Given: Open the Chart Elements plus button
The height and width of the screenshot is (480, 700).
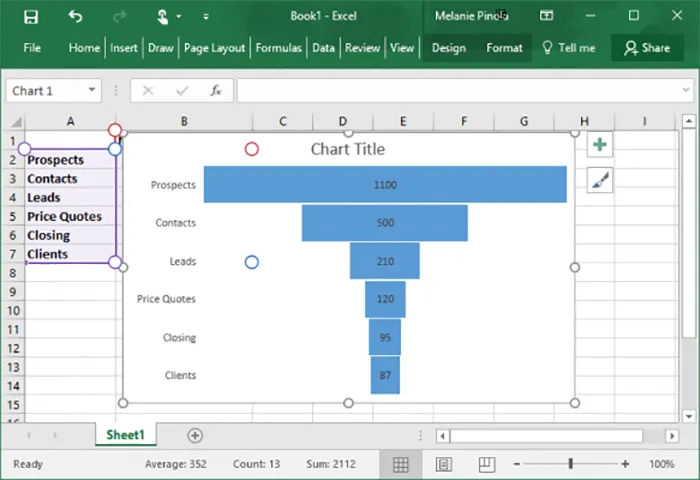Looking at the screenshot, I should coord(599,145).
